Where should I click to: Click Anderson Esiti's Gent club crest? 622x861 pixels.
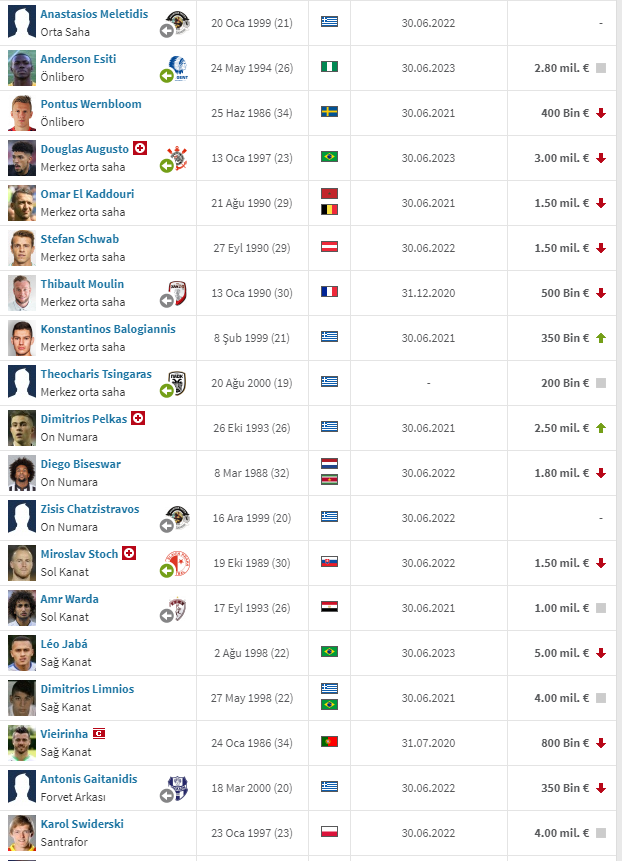point(177,68)
